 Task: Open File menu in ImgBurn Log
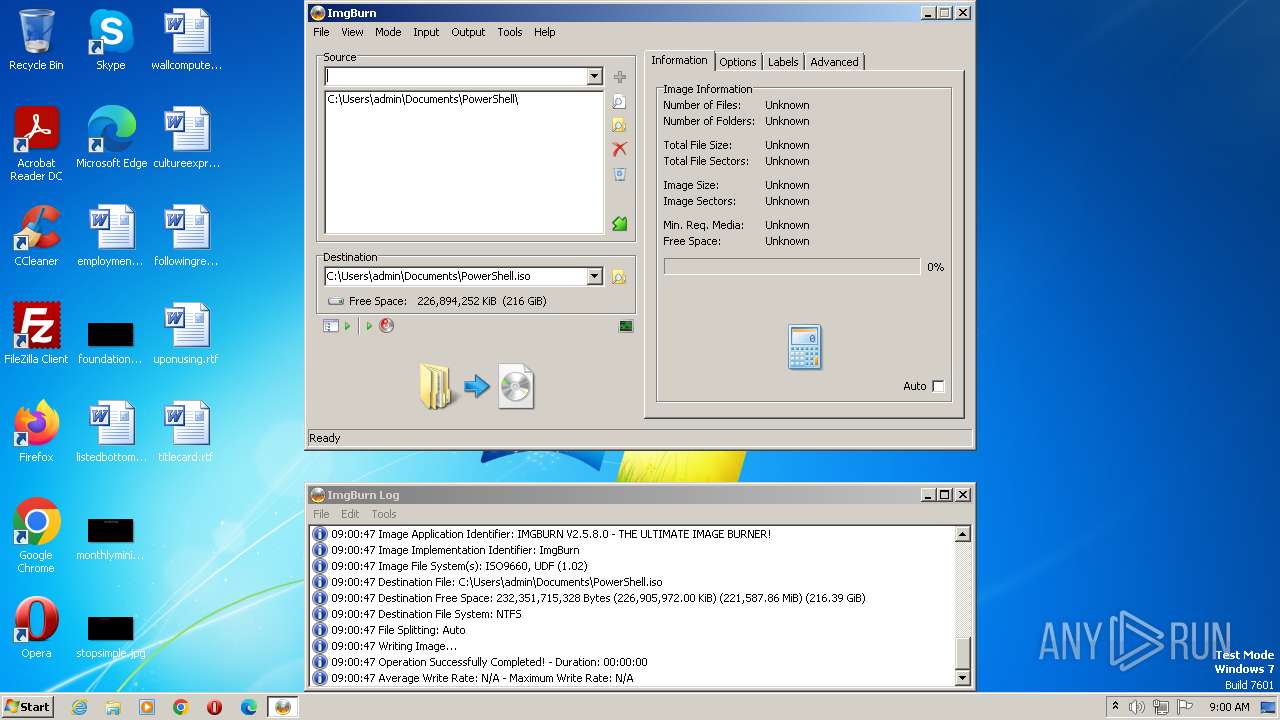(321, 514)
